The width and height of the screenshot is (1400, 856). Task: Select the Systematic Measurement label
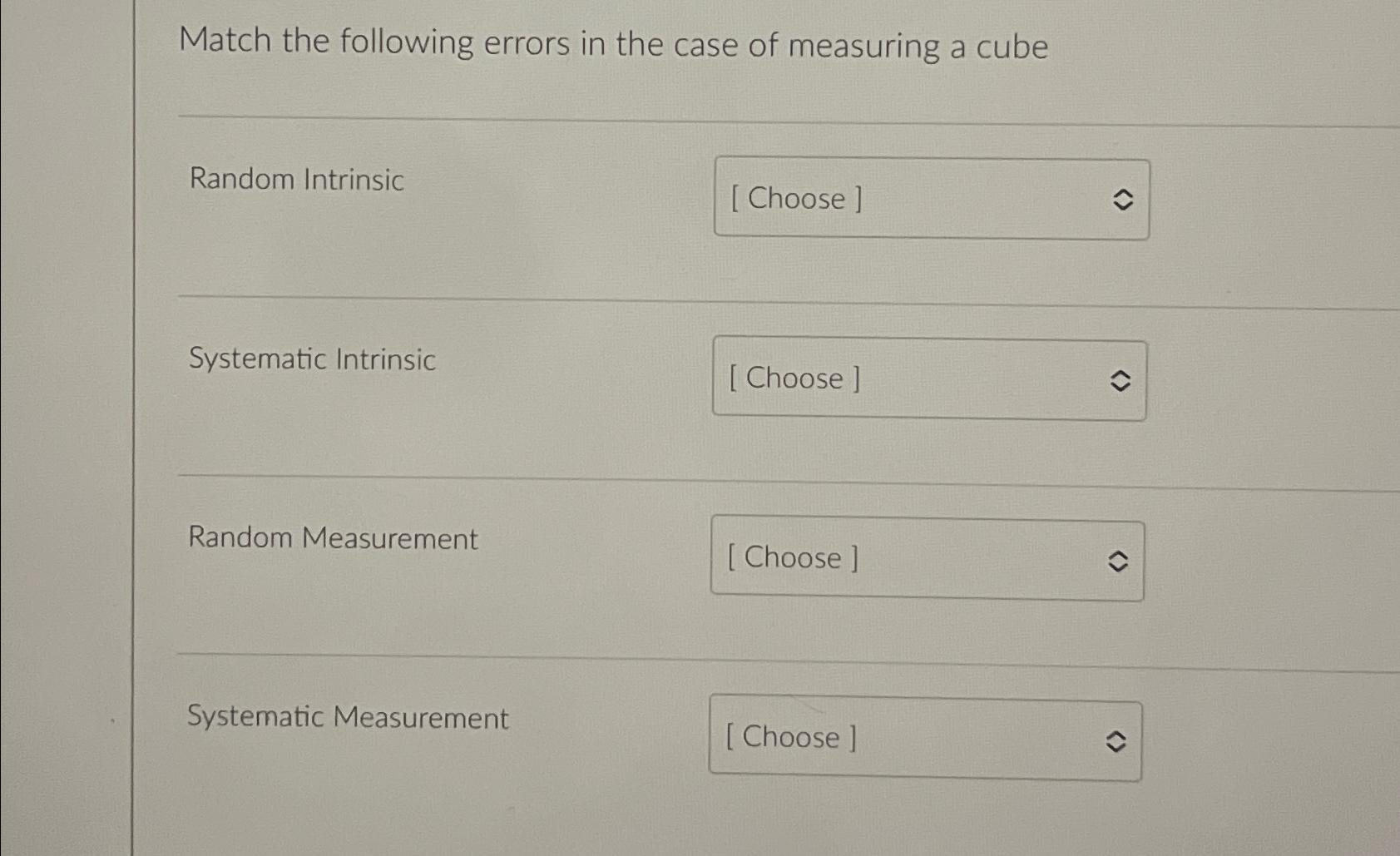[x=348, y=717]
